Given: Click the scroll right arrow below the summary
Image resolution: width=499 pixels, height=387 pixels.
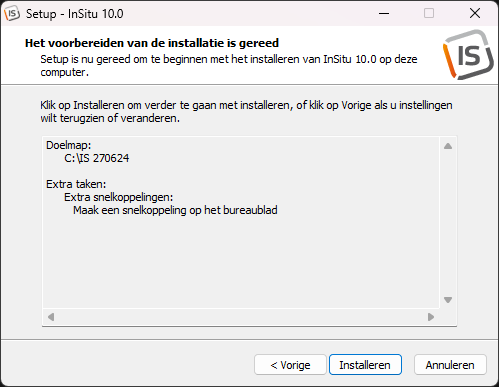Looking at the screenshot, I should pyautogui.click(x=431, y=317).
